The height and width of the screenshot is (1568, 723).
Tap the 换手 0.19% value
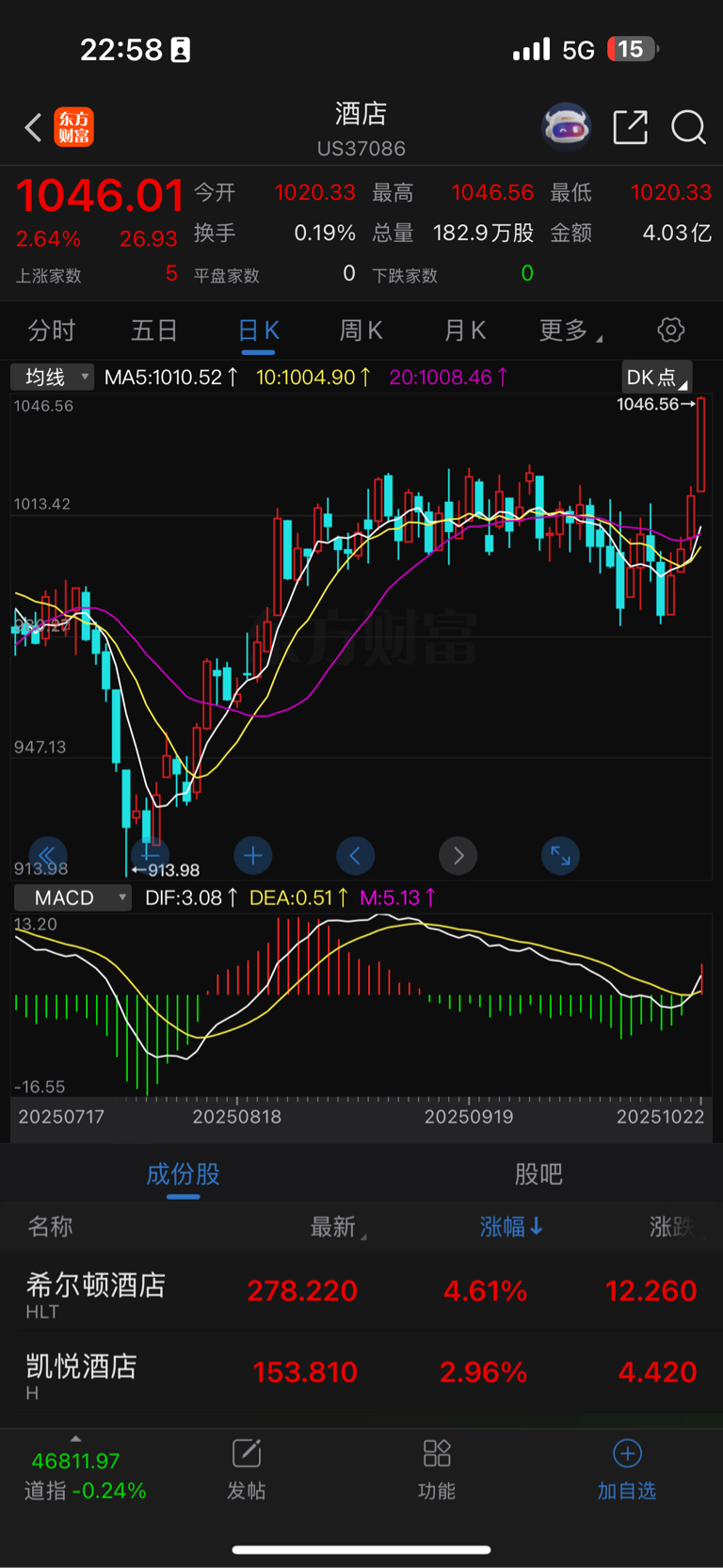click(325, 233)
